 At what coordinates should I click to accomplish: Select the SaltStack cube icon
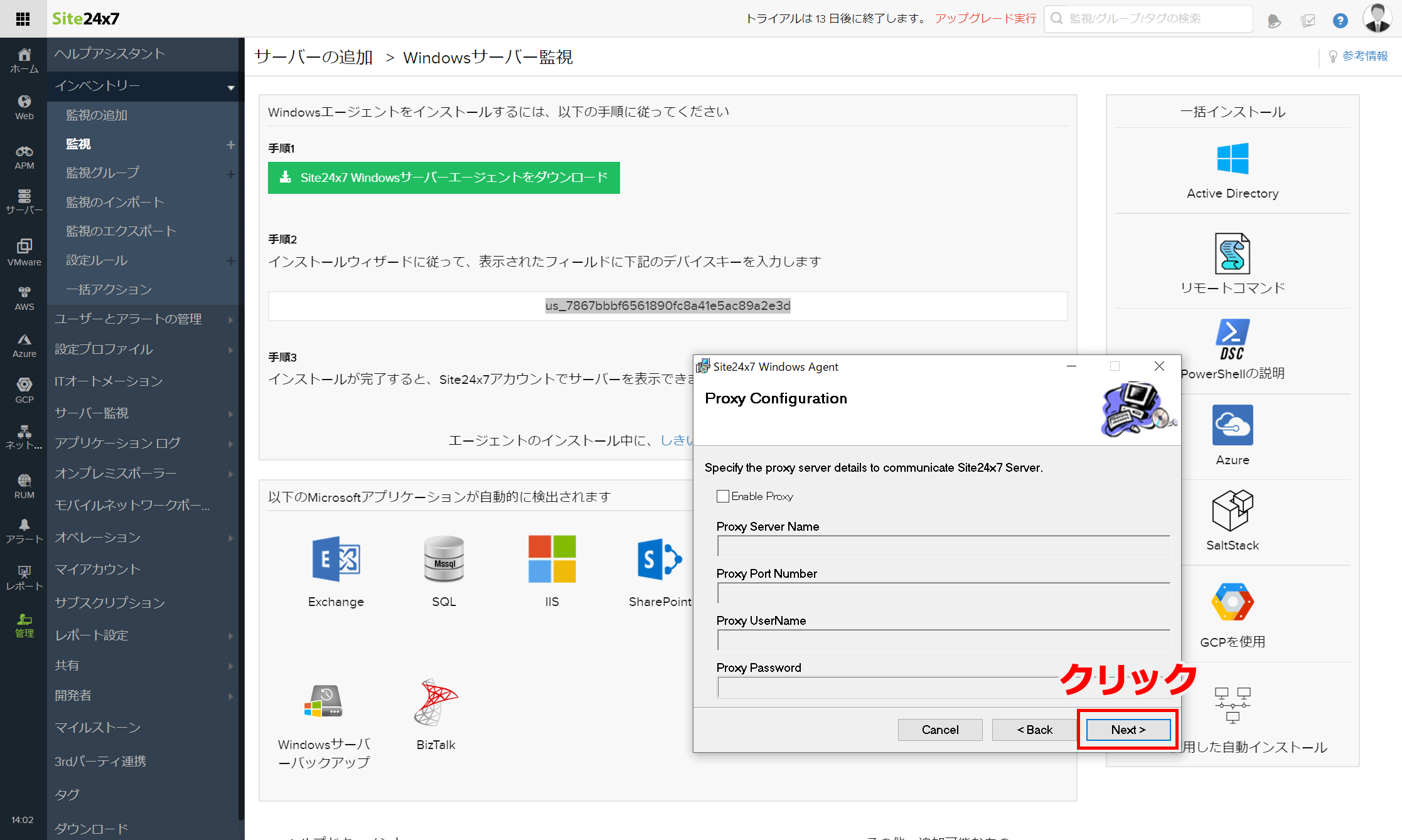pyautogui.click(x=1233, y=510)
